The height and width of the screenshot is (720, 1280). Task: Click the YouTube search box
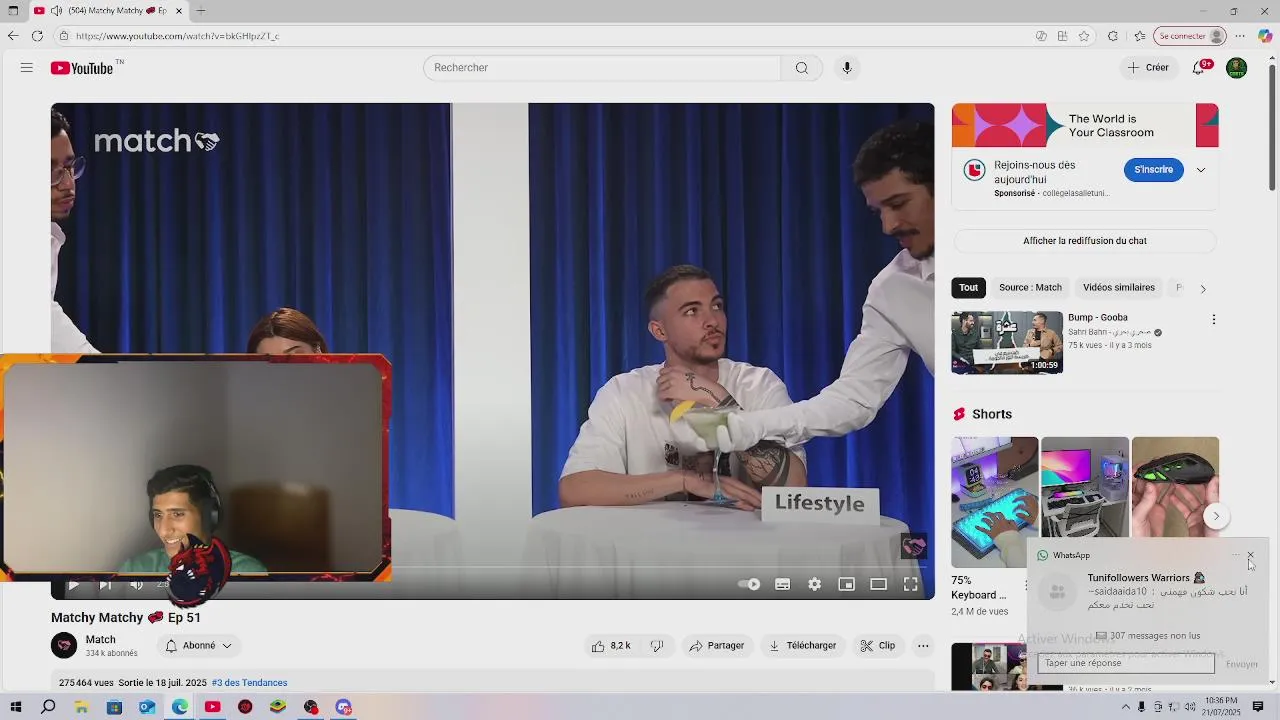coord(602,68)
